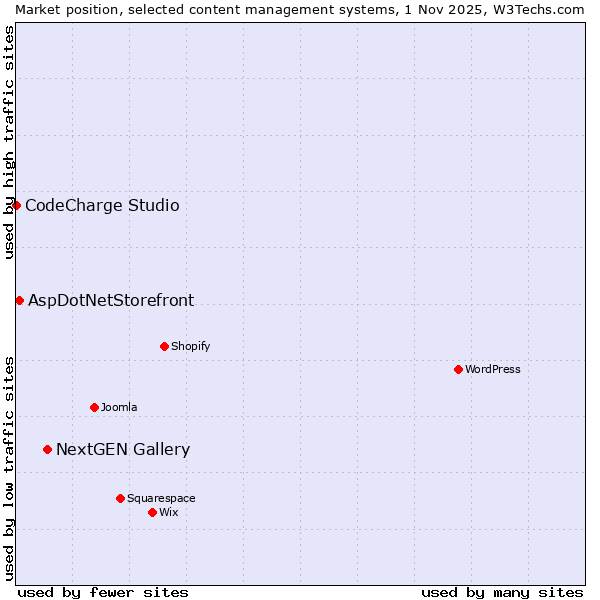600x600 pixels.
Task: Click the 'used by high traffic sites' axis label
Action: (9, 142)
